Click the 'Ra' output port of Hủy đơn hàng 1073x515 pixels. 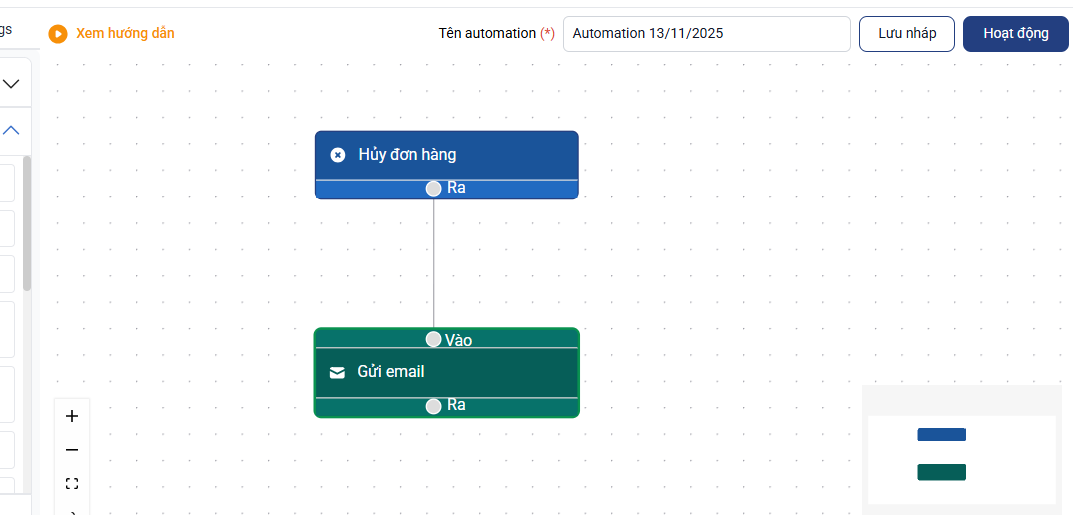(x=433, y=188)
